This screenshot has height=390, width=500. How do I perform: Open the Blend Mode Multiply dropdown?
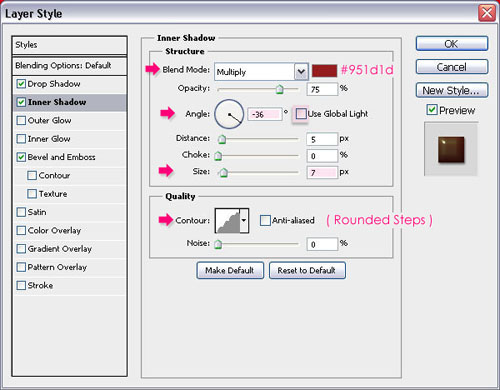261,72
